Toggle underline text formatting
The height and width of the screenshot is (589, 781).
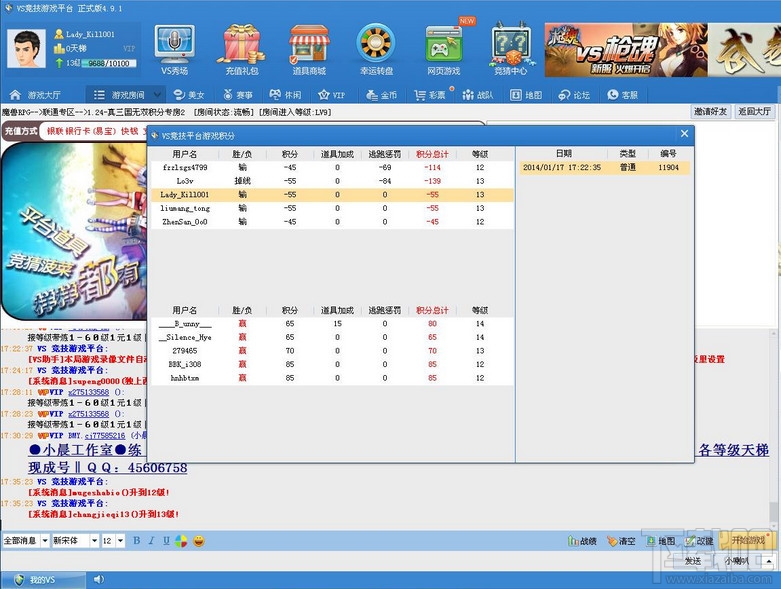[166, 541]
